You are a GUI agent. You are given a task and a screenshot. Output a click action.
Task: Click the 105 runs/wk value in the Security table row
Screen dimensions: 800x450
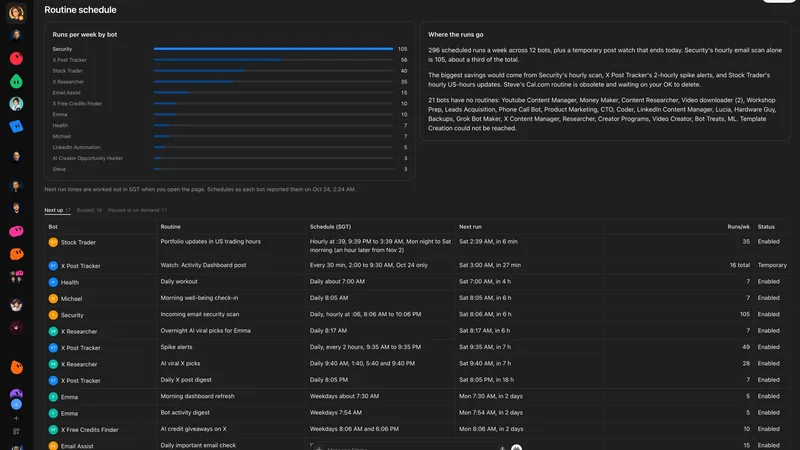coord(745,314)
